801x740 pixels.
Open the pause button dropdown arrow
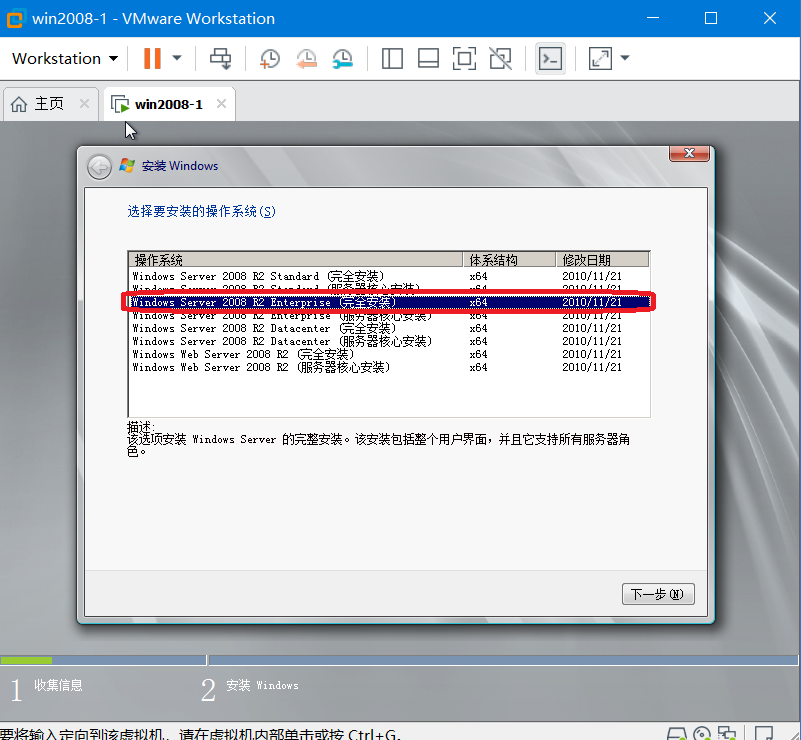176,58
